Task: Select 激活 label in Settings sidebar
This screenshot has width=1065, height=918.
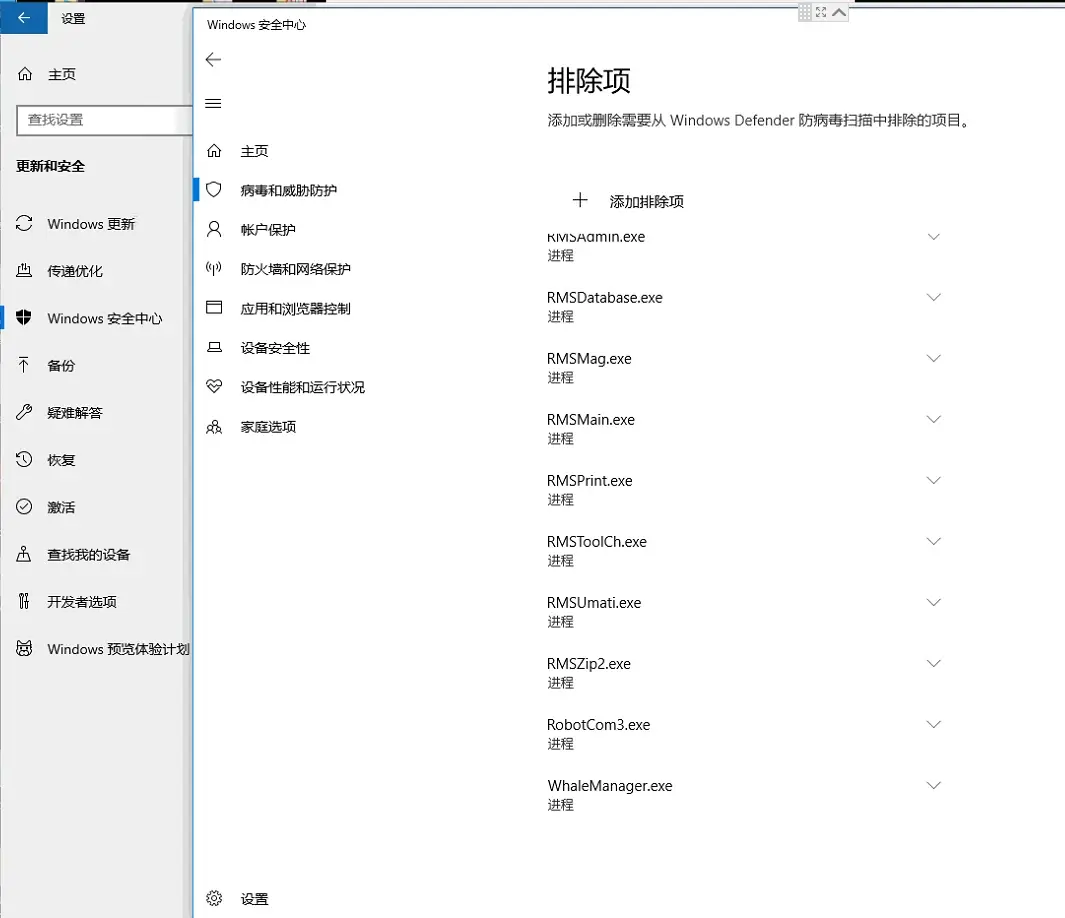Action: [61, 507]
